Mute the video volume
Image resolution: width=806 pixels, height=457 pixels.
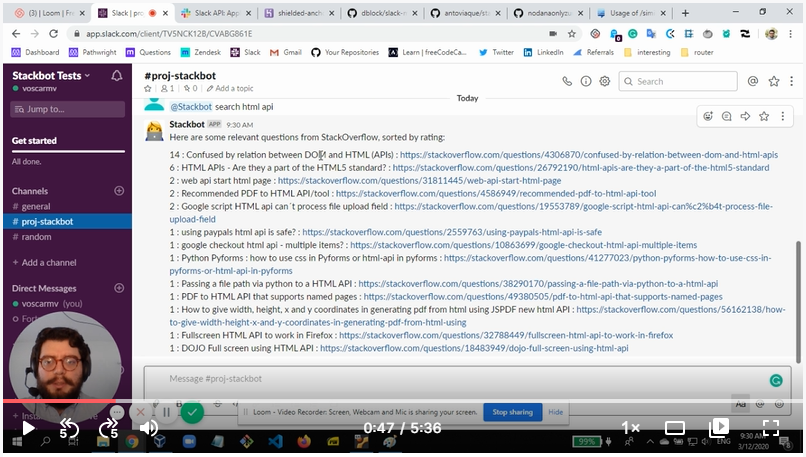[x=149, y=428]
